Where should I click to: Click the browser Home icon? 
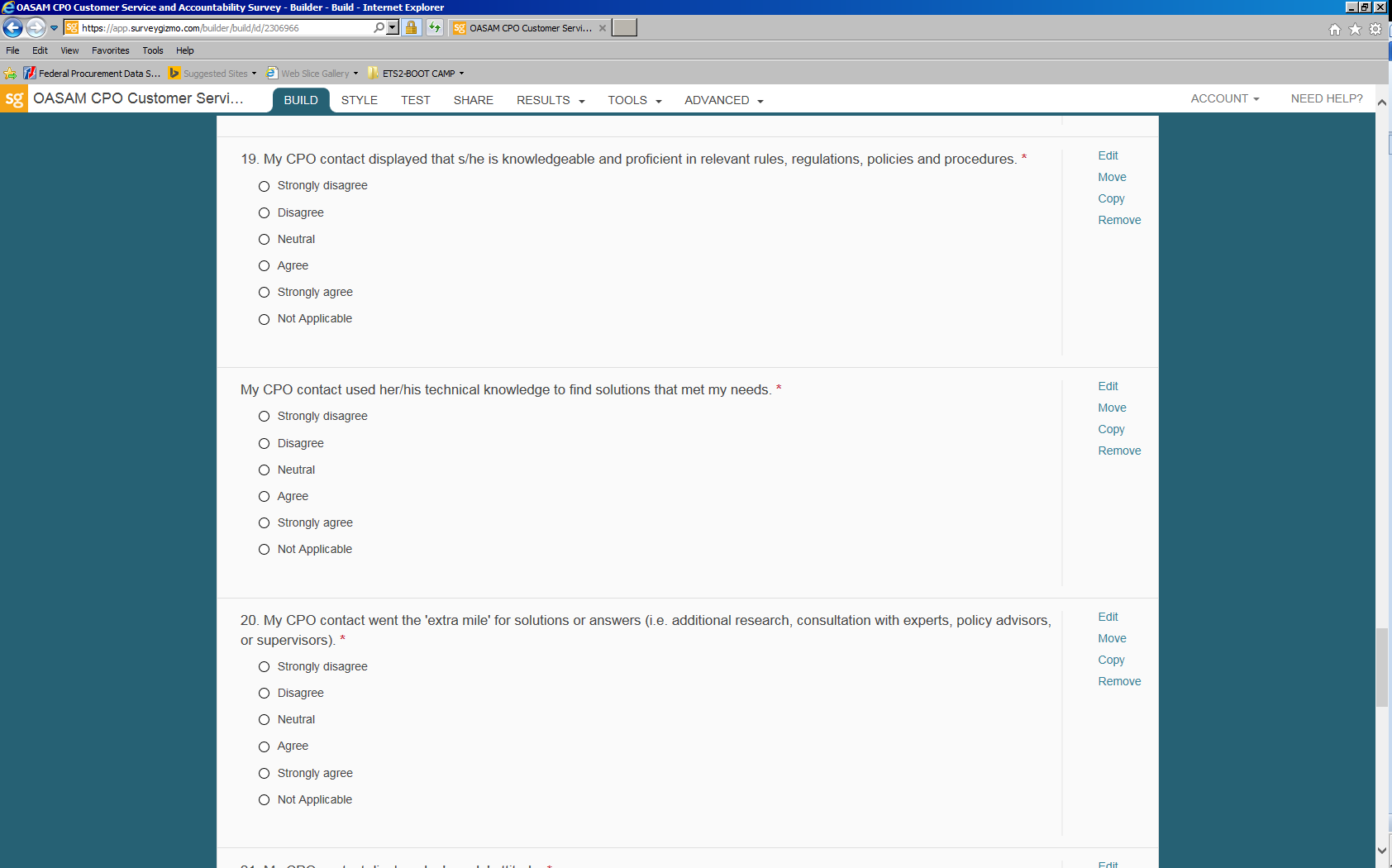pyautogui.click(x=1335, y=29)
